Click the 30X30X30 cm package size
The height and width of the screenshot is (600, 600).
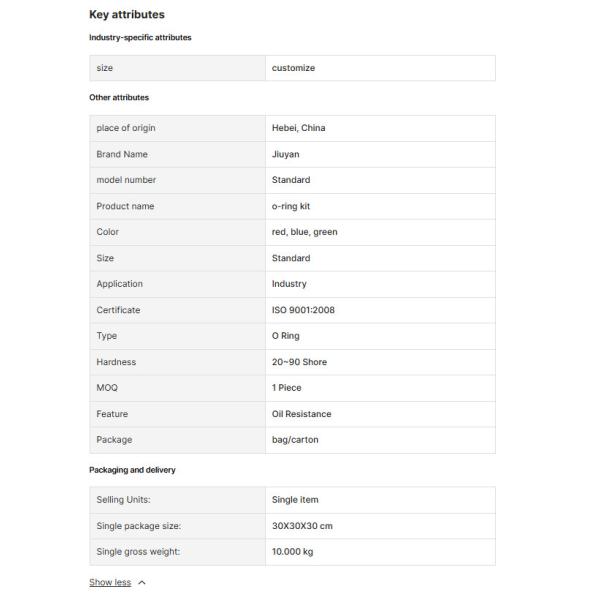[302, 526]
